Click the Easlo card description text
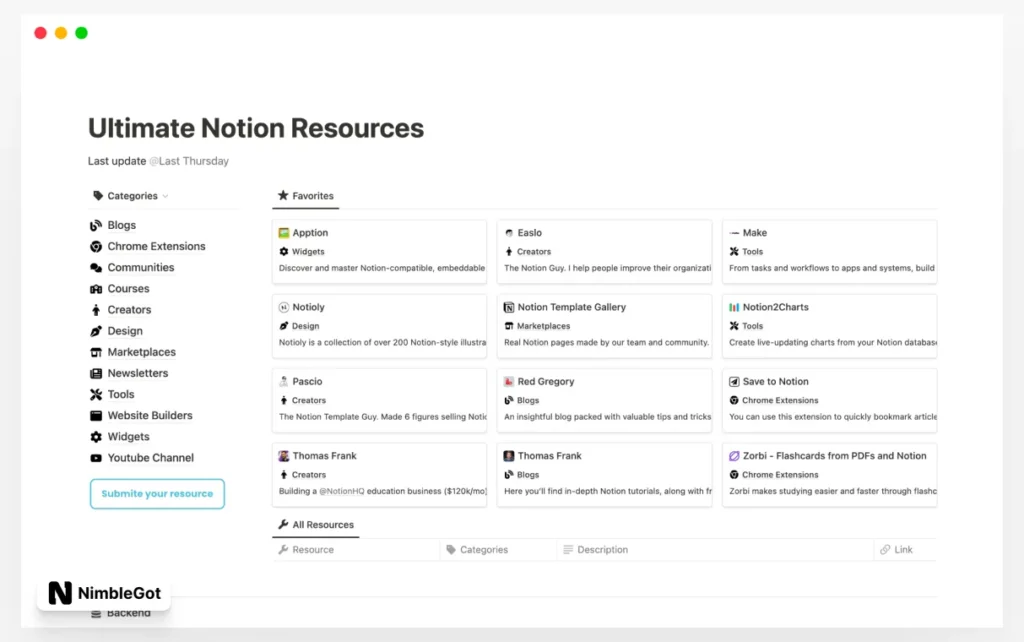 click(607, 268)
